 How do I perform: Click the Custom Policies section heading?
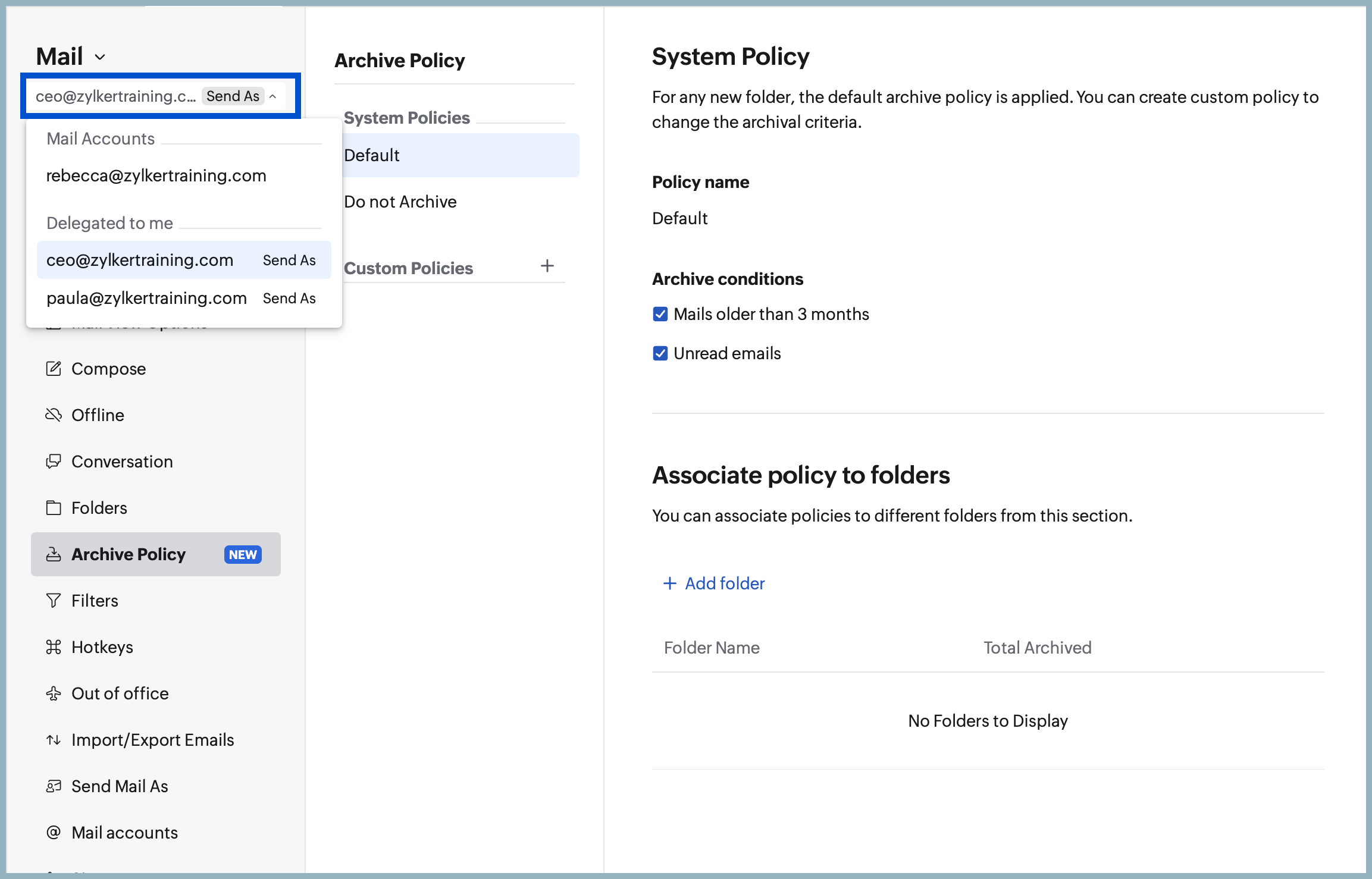tap(408, 268)
